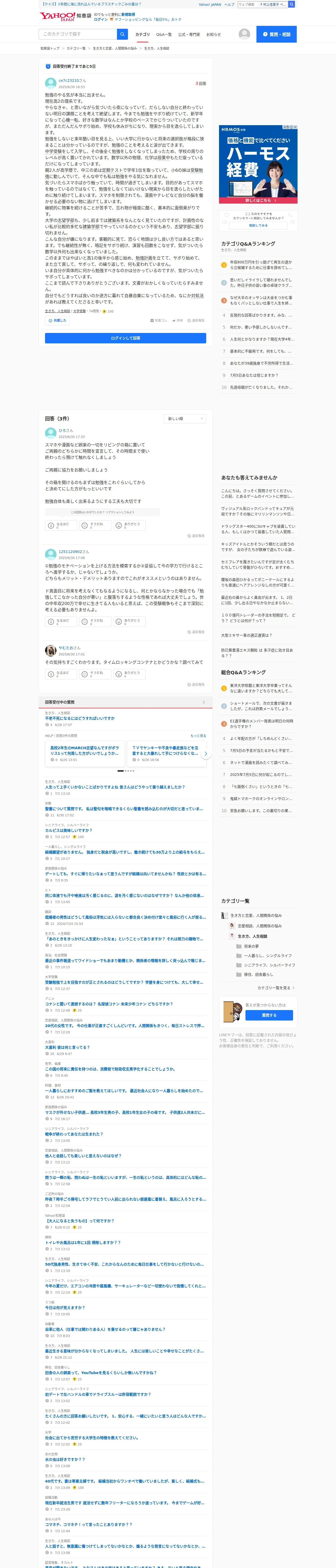Screen dimensions: 336x1568
Task: Open 知恵袋トップ in the breadcrumb
Action: point(50,48)
